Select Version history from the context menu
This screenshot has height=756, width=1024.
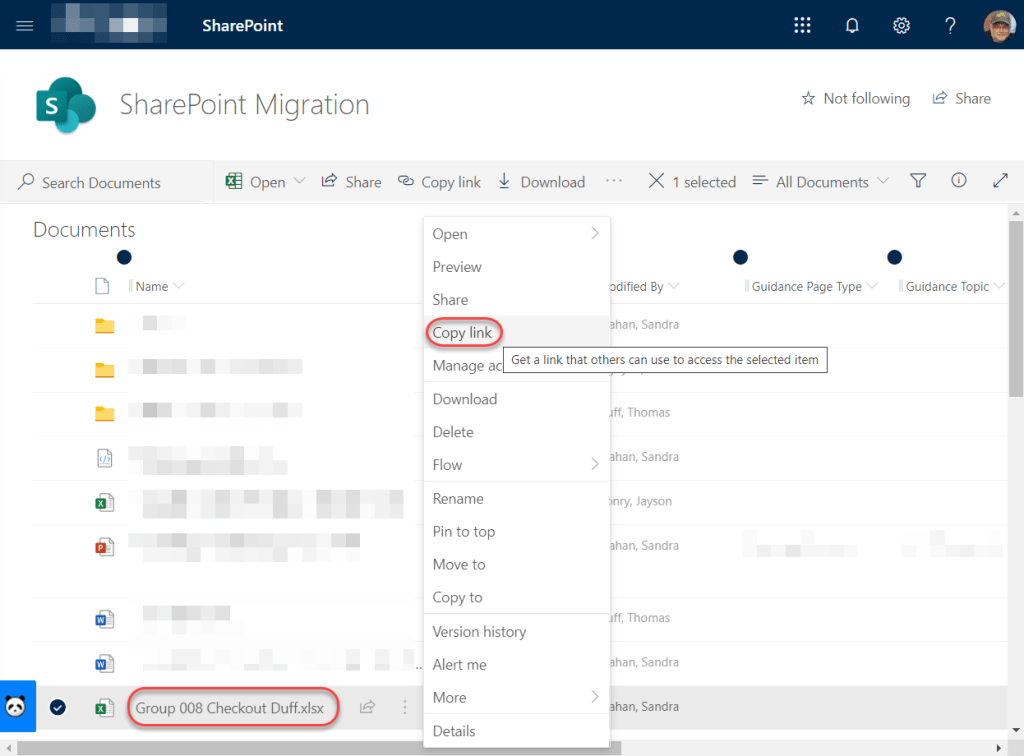(x=480, y=631)
